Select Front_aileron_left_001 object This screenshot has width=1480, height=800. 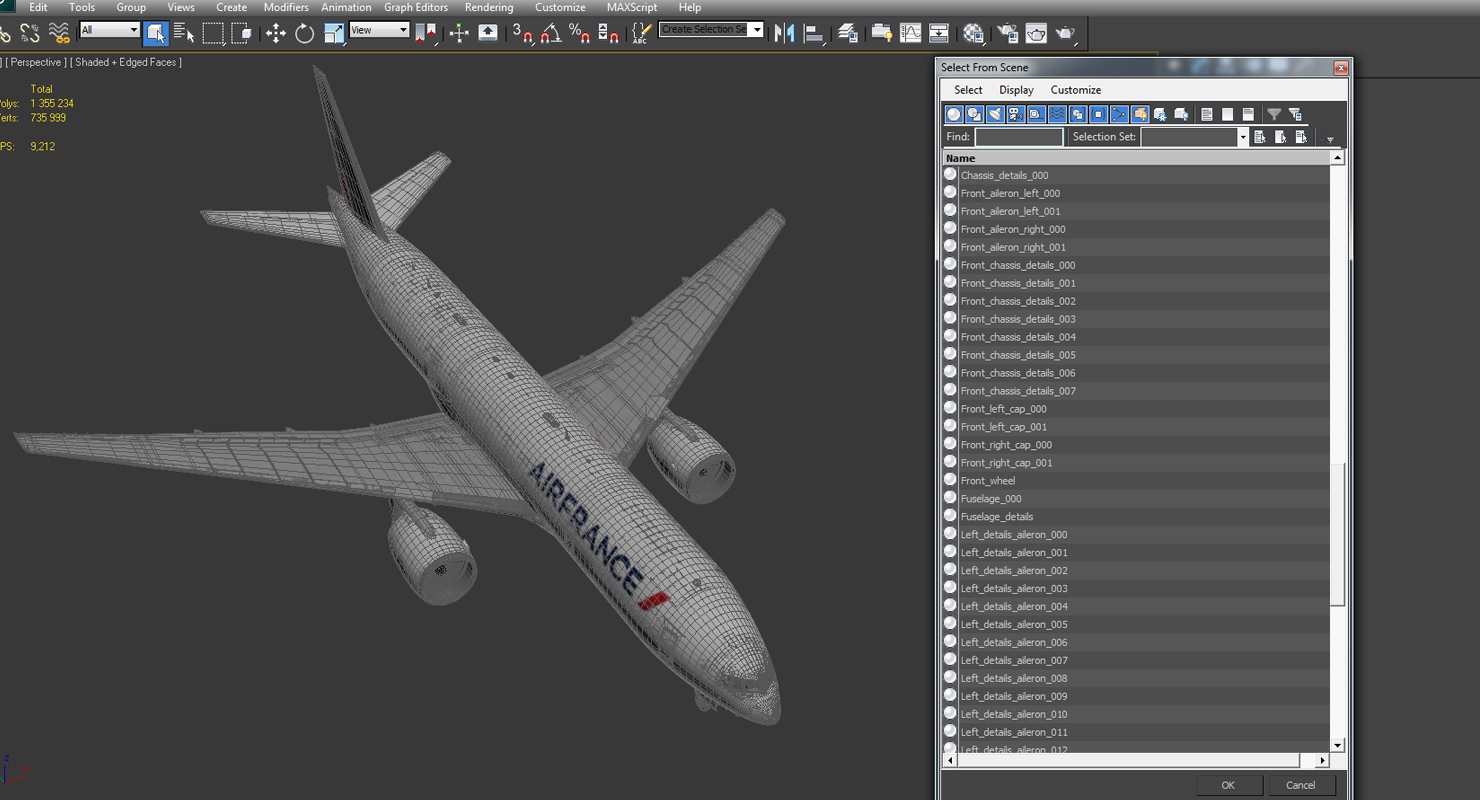1011,212
